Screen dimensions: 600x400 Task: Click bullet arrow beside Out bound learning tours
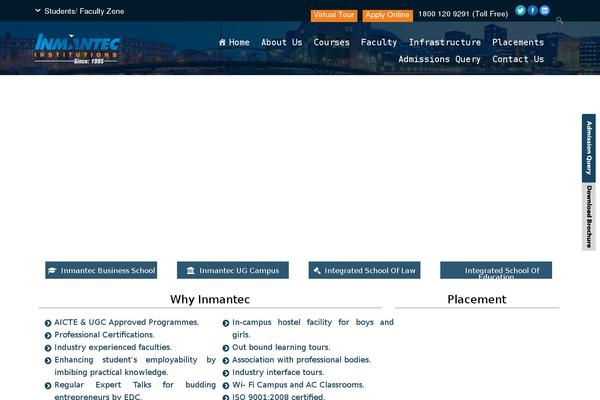(226, 348)
